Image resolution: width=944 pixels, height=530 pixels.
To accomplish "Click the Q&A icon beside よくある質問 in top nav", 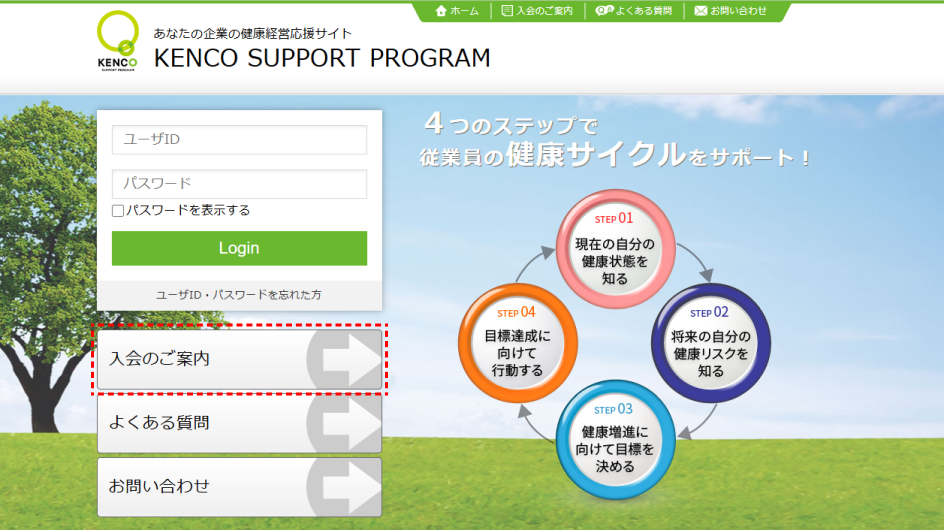I will pyautogui.click(x=604, y=11).
